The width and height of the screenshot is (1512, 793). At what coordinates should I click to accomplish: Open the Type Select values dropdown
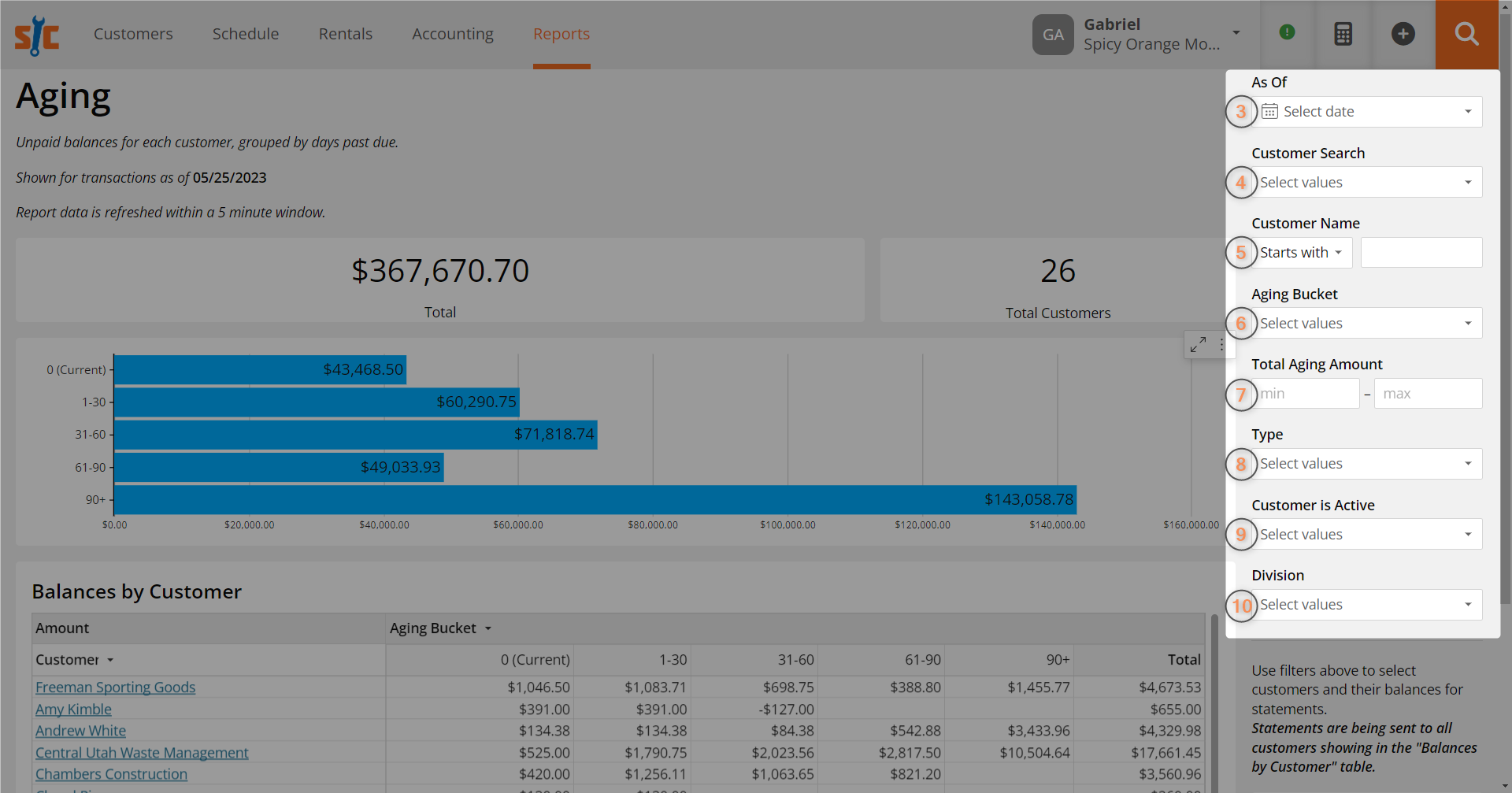click(1367, 464)
